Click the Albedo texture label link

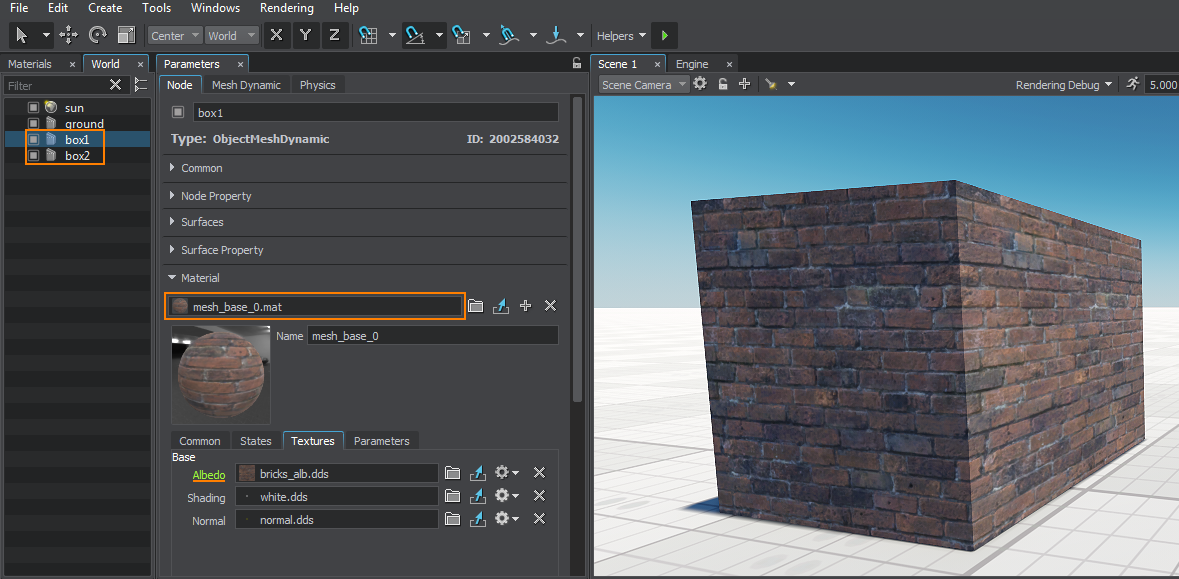[x=209, y=474]
